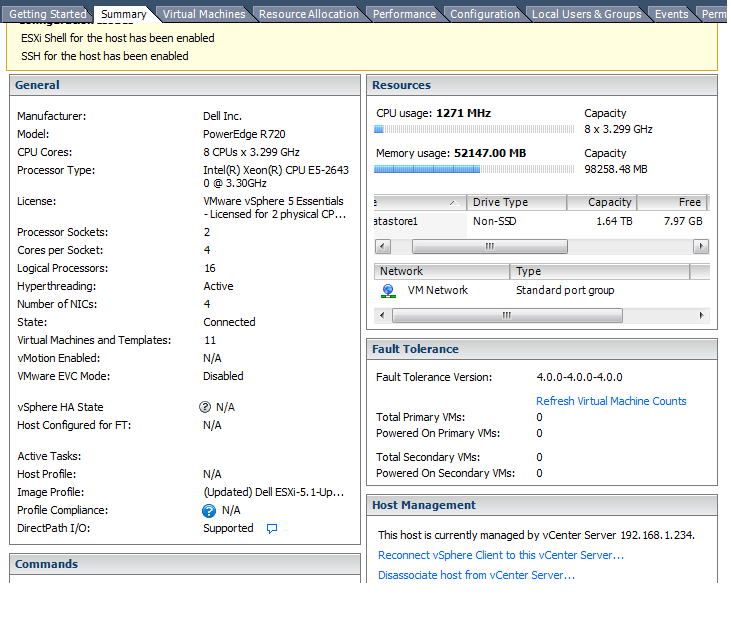Click the '98258.48 MB' memory capacity value
731x635 pixels.
616,169
